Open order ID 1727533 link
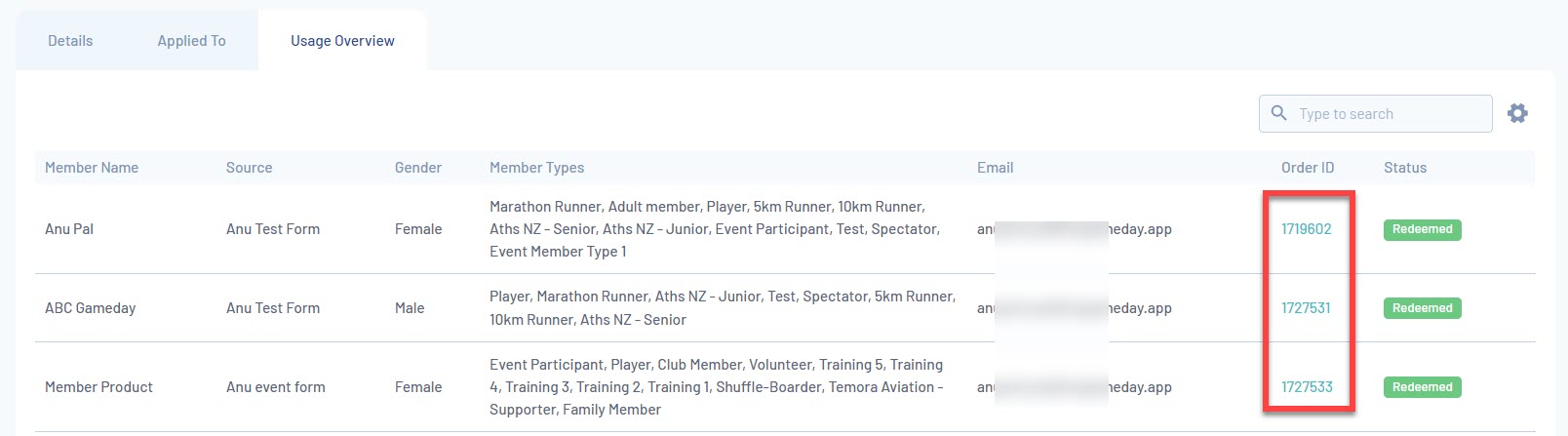The height and width of the screenshot is (436, 1568). (x=1307, y=387)
